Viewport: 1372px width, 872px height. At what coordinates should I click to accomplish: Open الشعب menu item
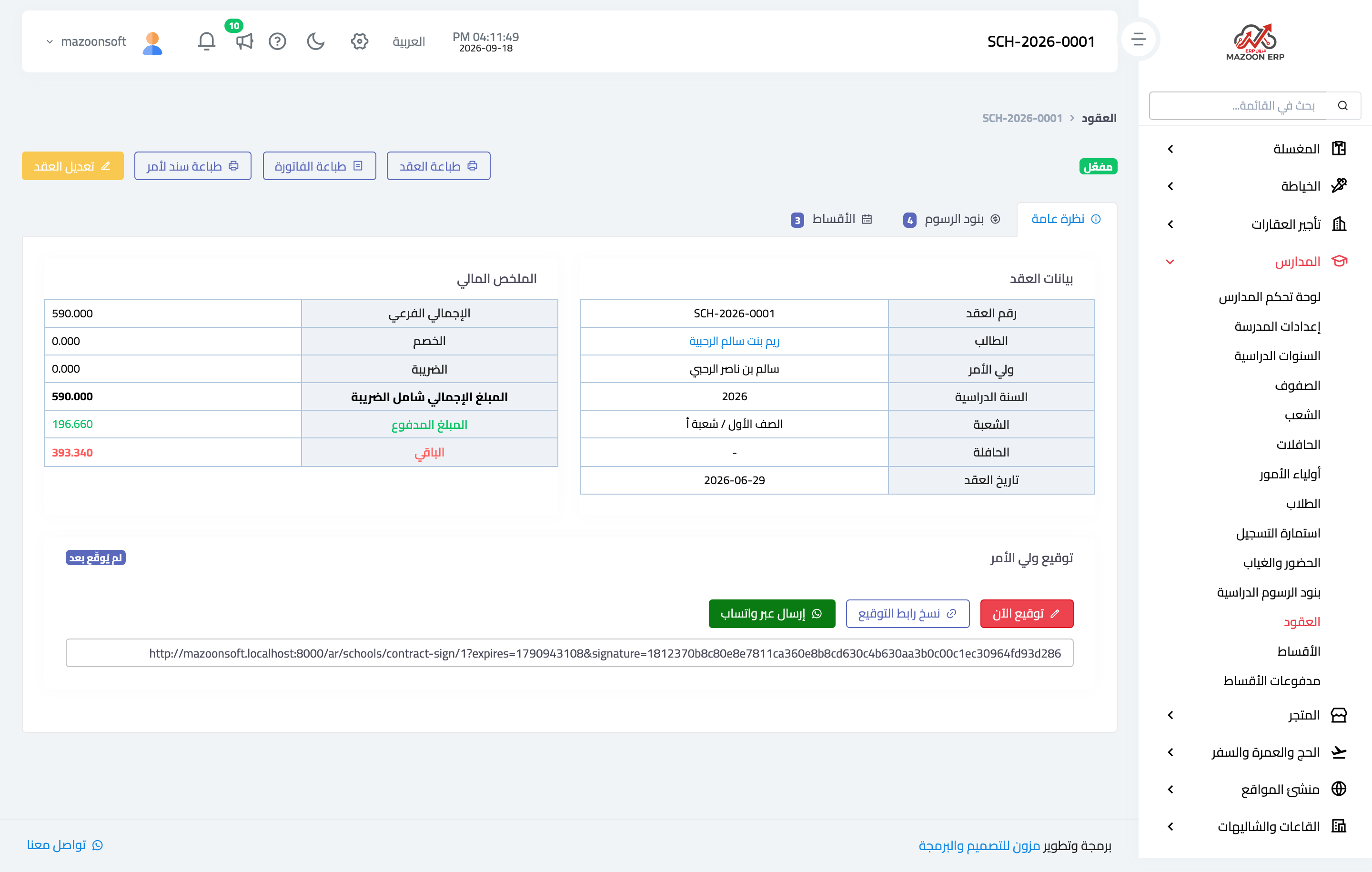point(1302,415)
